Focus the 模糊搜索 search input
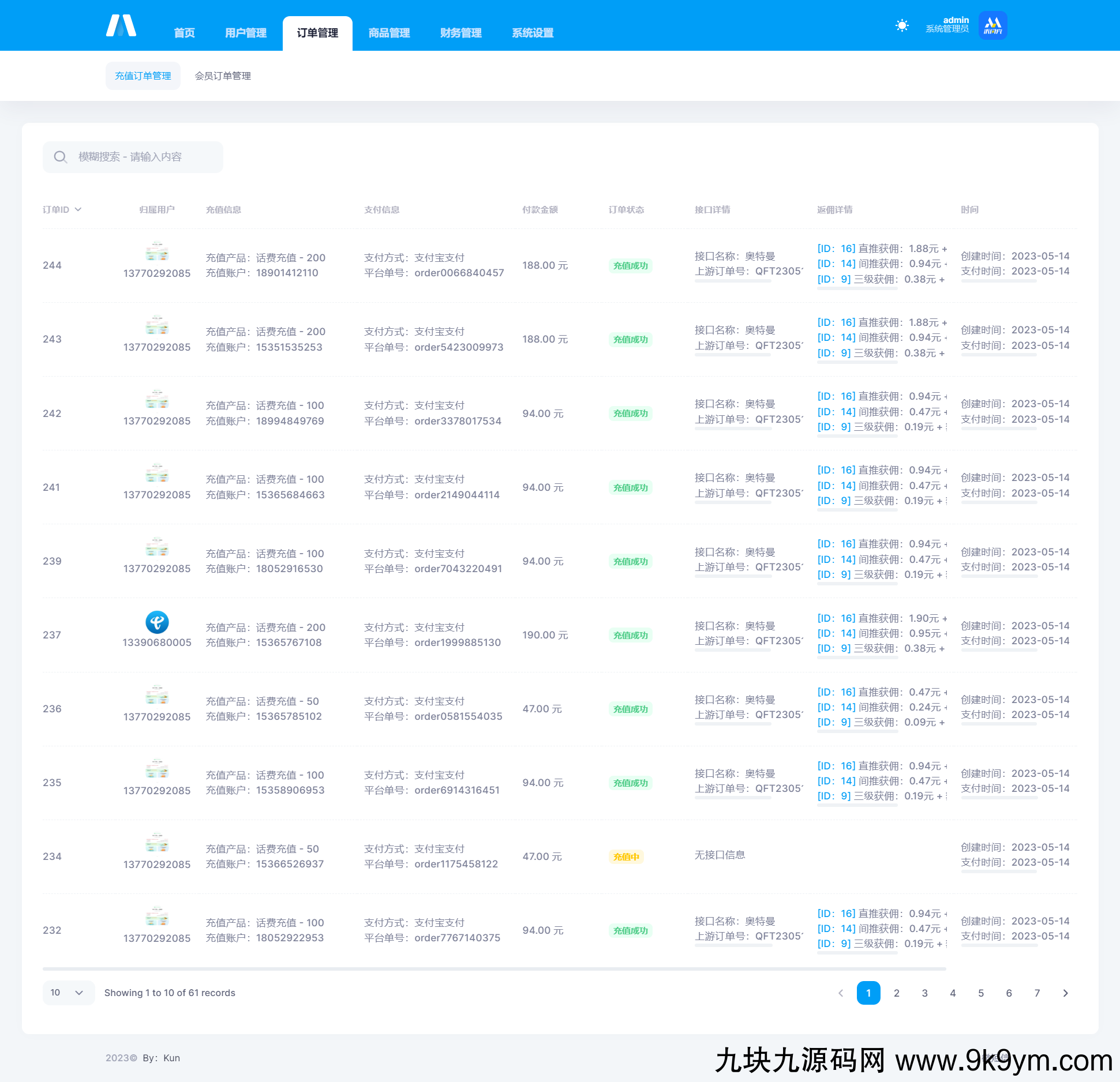This screenshot has width=1120, height=1082. coord(144,157)
